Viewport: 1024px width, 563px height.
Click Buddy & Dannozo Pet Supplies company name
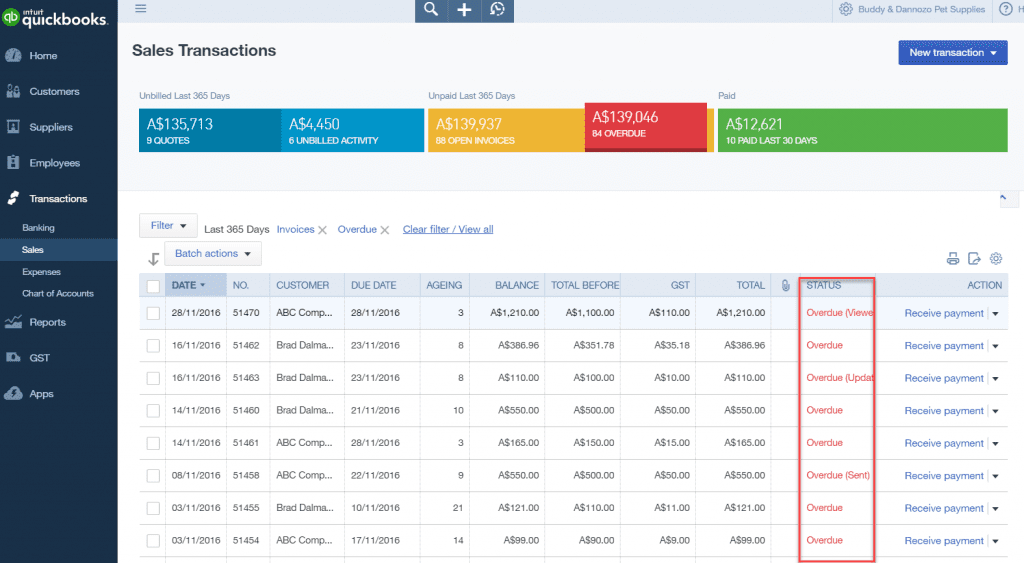click(921, 9)
